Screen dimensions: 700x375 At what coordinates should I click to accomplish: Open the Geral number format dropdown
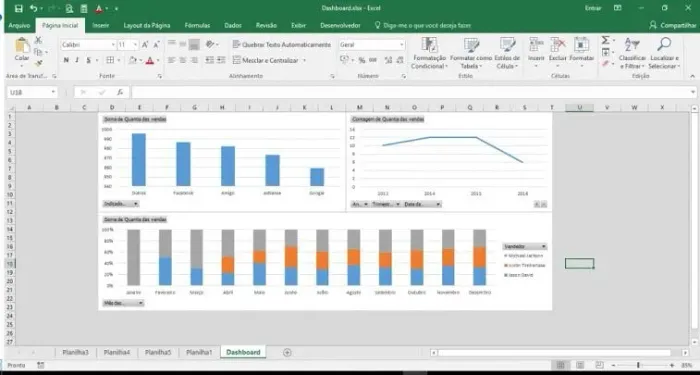(401, 45)
